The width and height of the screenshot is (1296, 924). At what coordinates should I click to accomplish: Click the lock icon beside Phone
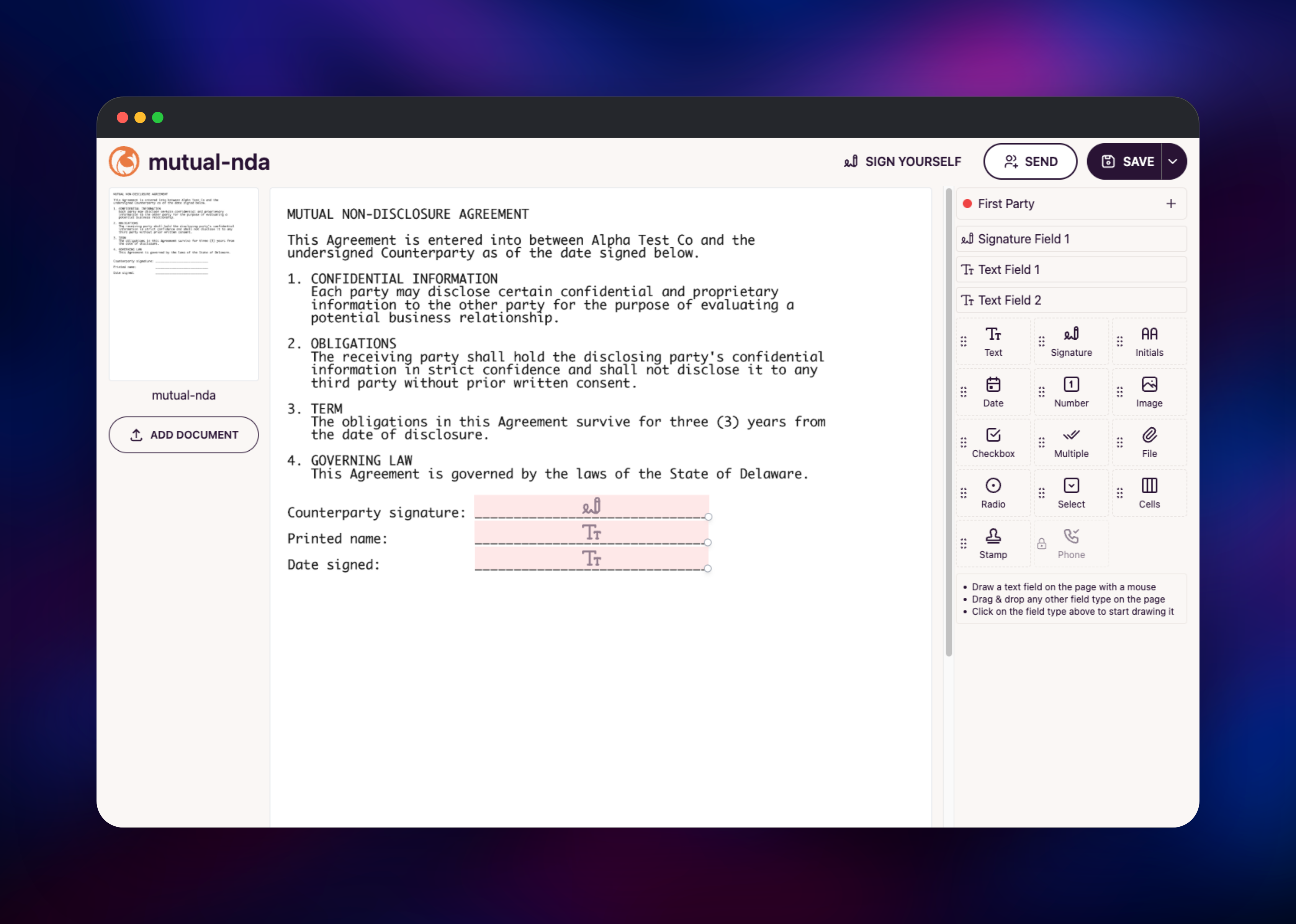tap(1041, 544)
